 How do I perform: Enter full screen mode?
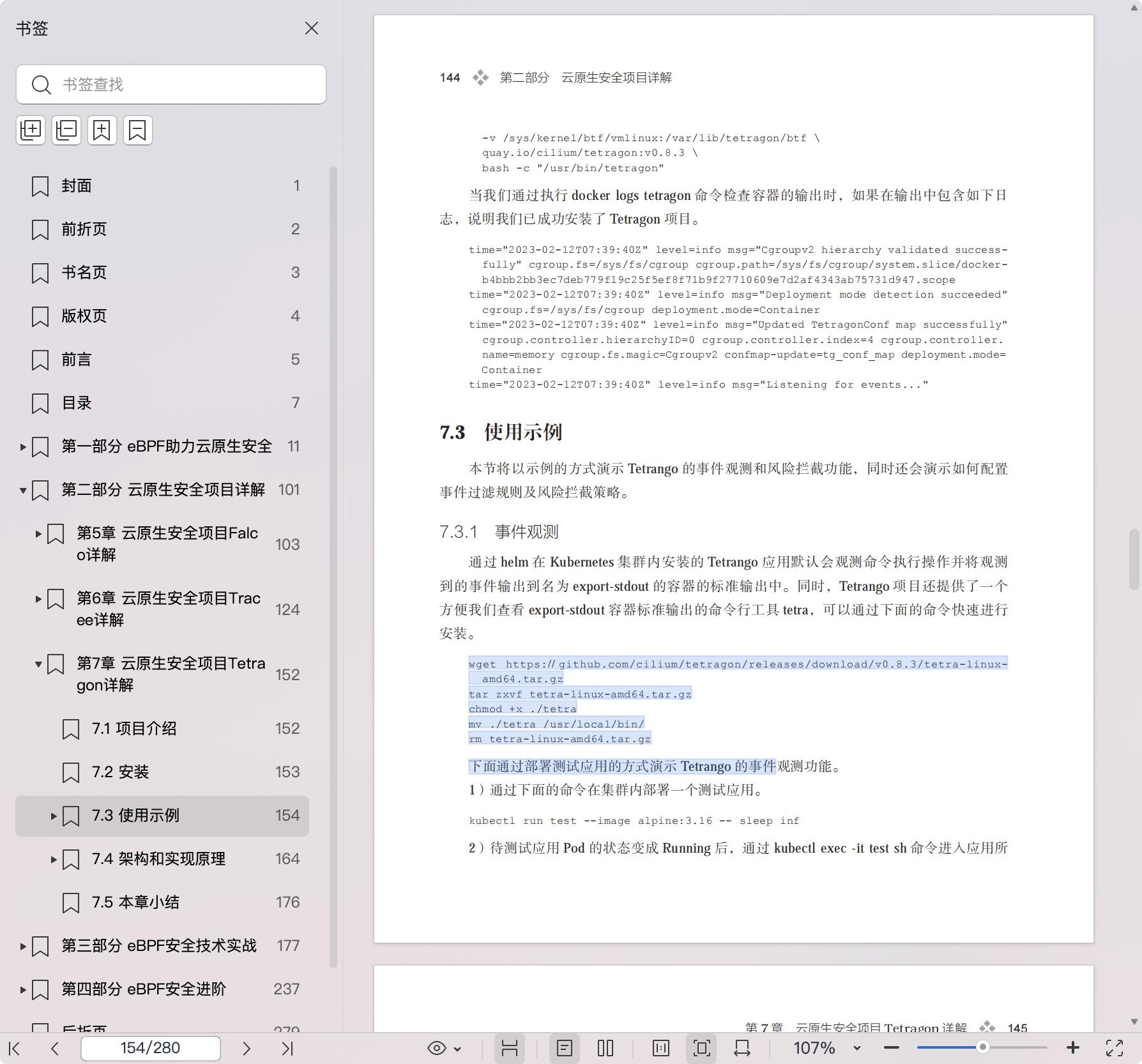pyautogui.click(x=1115, y=1048)
